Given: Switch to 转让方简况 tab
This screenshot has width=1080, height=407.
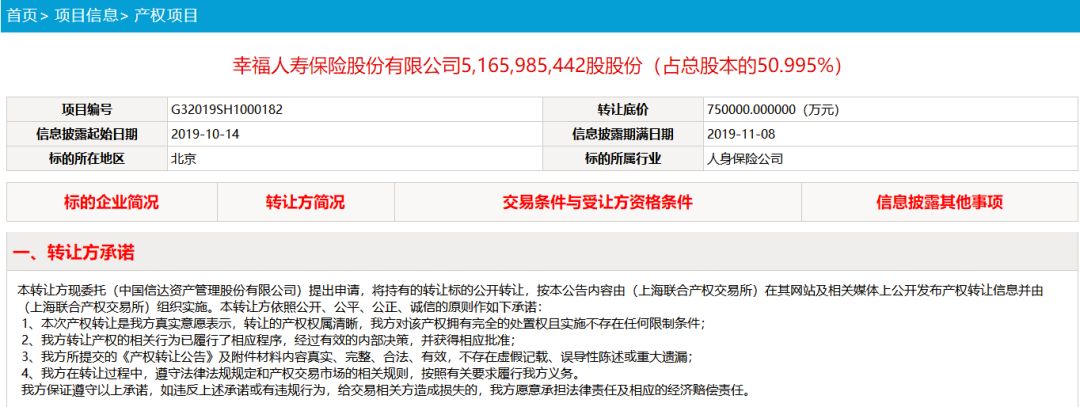Looking at the screenshot, I should (306, 202).
